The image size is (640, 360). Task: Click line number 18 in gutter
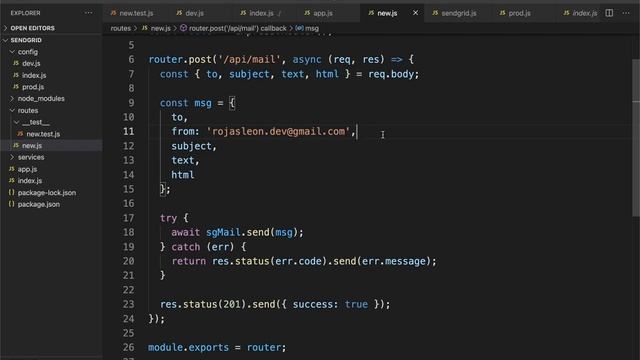[x=129, y=232]
